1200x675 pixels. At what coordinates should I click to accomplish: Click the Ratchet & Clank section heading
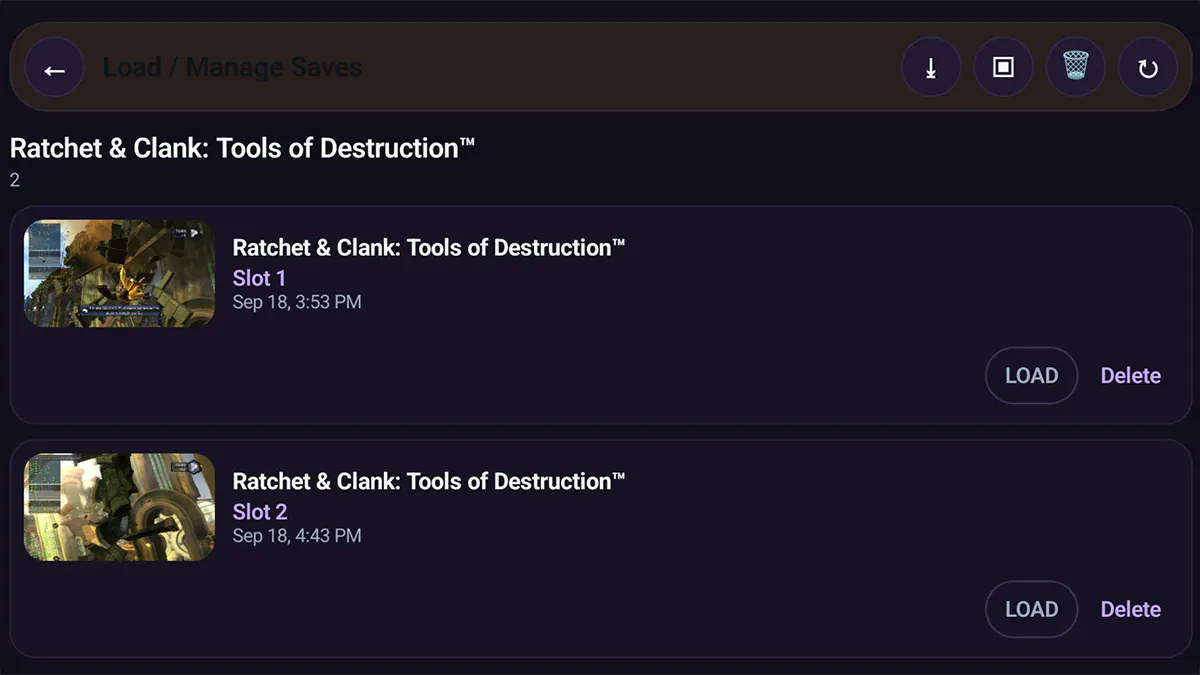coord(242,149)
